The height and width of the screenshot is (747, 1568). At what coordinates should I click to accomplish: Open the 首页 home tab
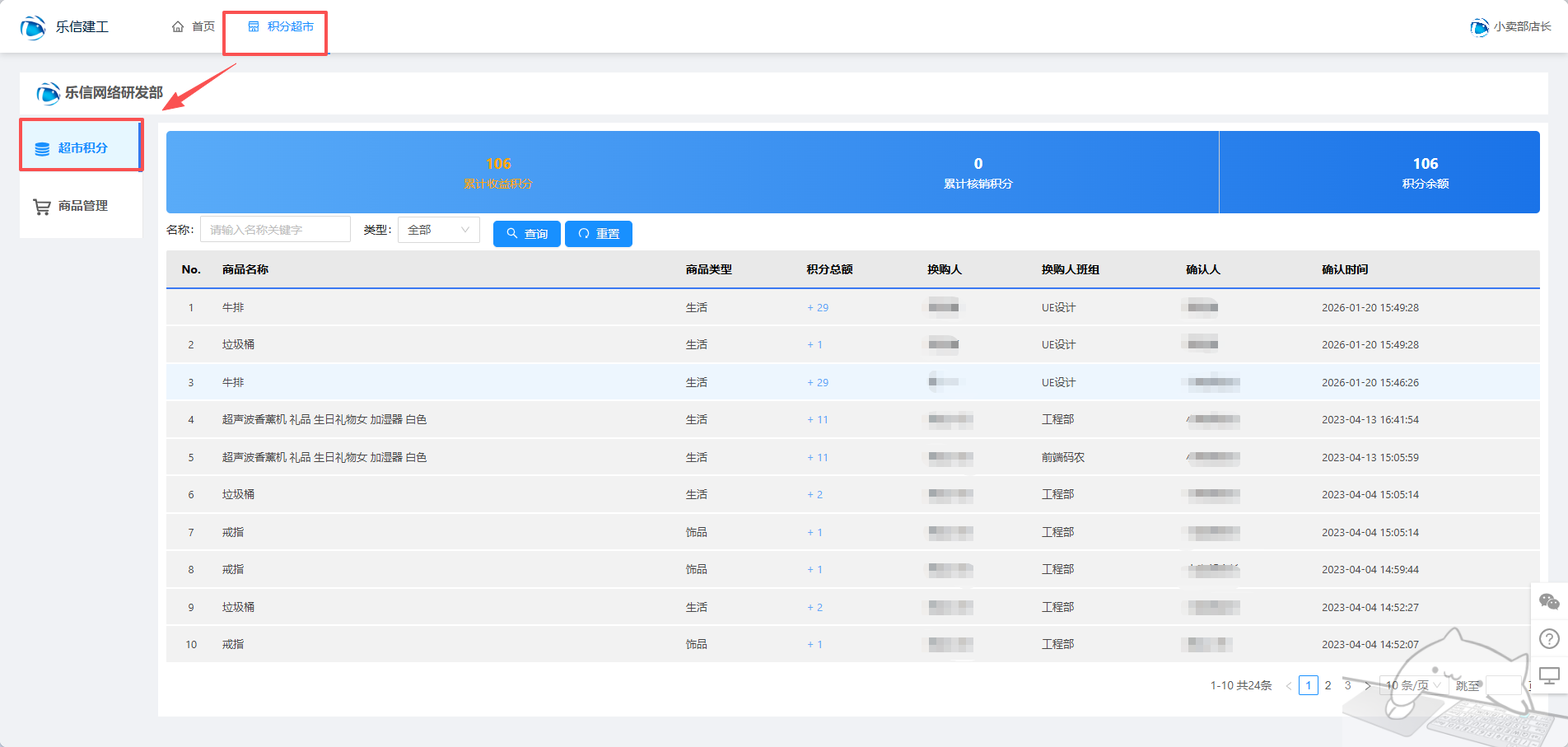coord(194,27)
